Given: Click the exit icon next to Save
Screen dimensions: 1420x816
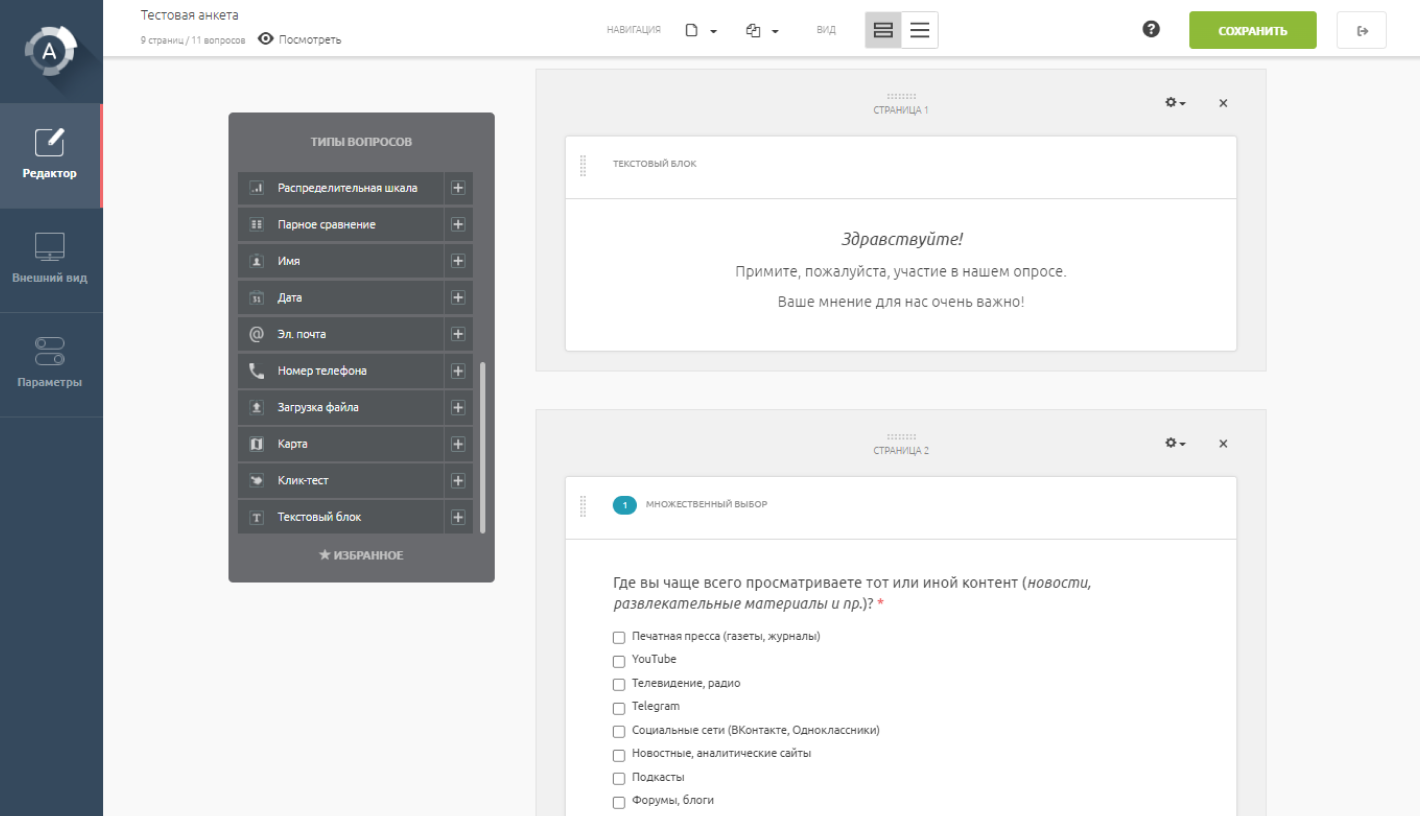Looking at the screenshot, I should 1361,31.
